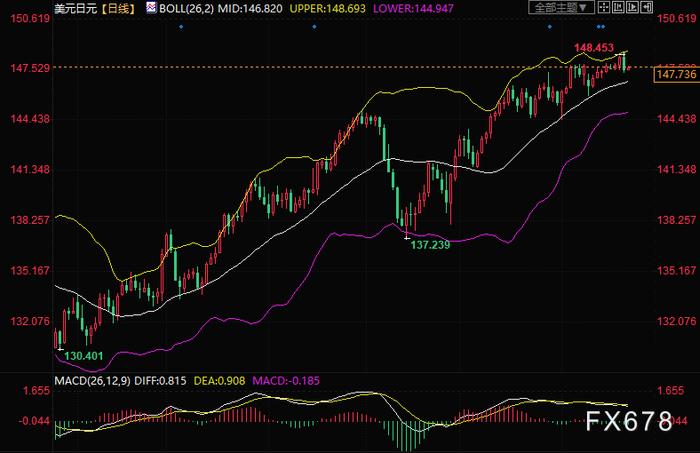Click the MID:146.820 label
Viewport: 700px width, 453px height.
point(250,8)
